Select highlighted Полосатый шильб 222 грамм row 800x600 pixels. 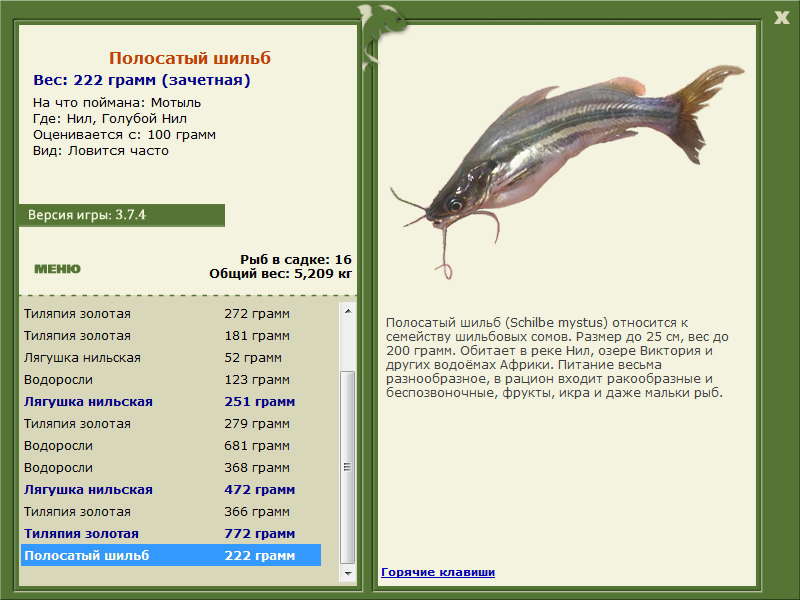[x=170, y=556]
